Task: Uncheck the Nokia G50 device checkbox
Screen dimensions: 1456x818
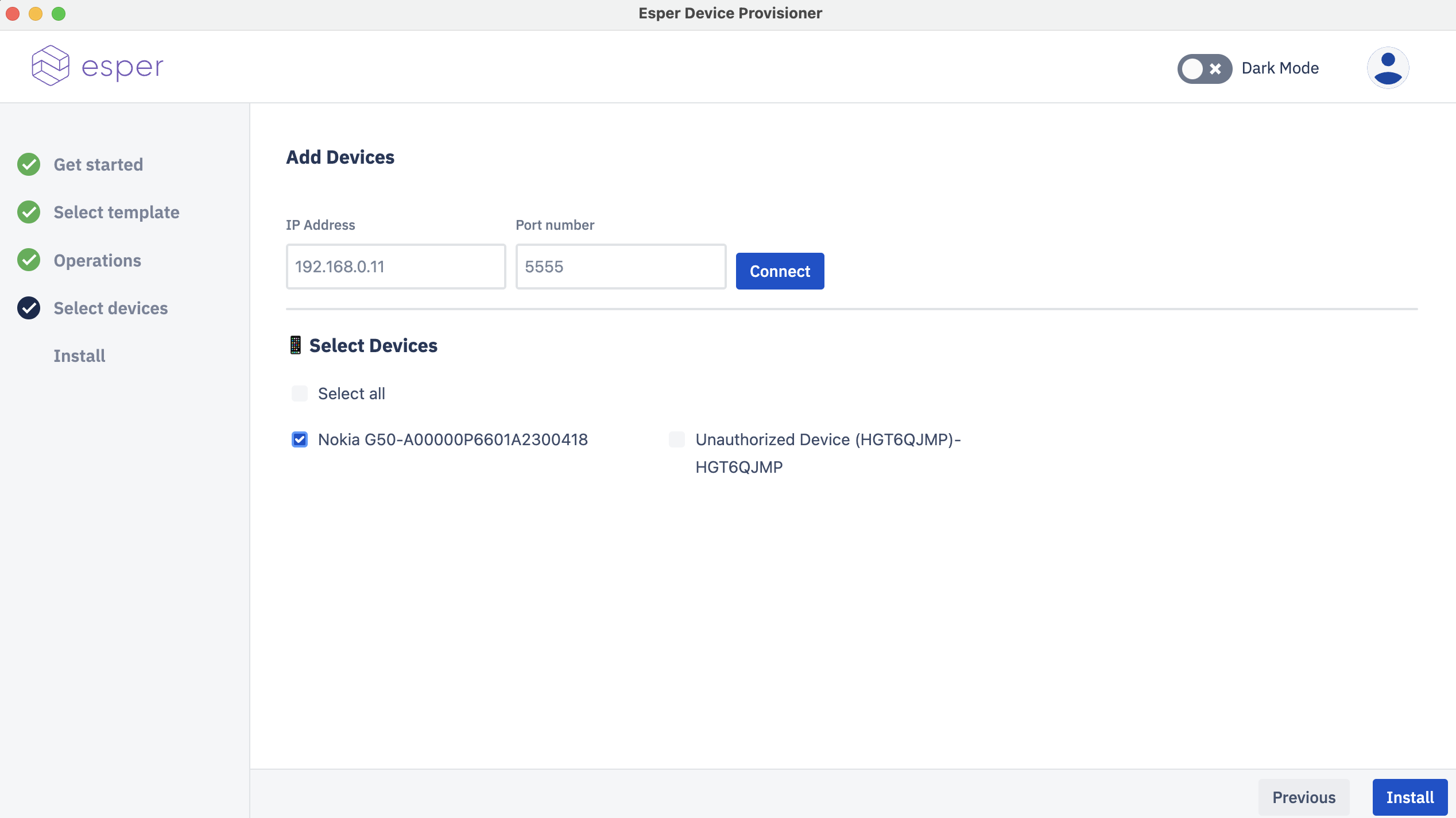Action: coord(300,439)
